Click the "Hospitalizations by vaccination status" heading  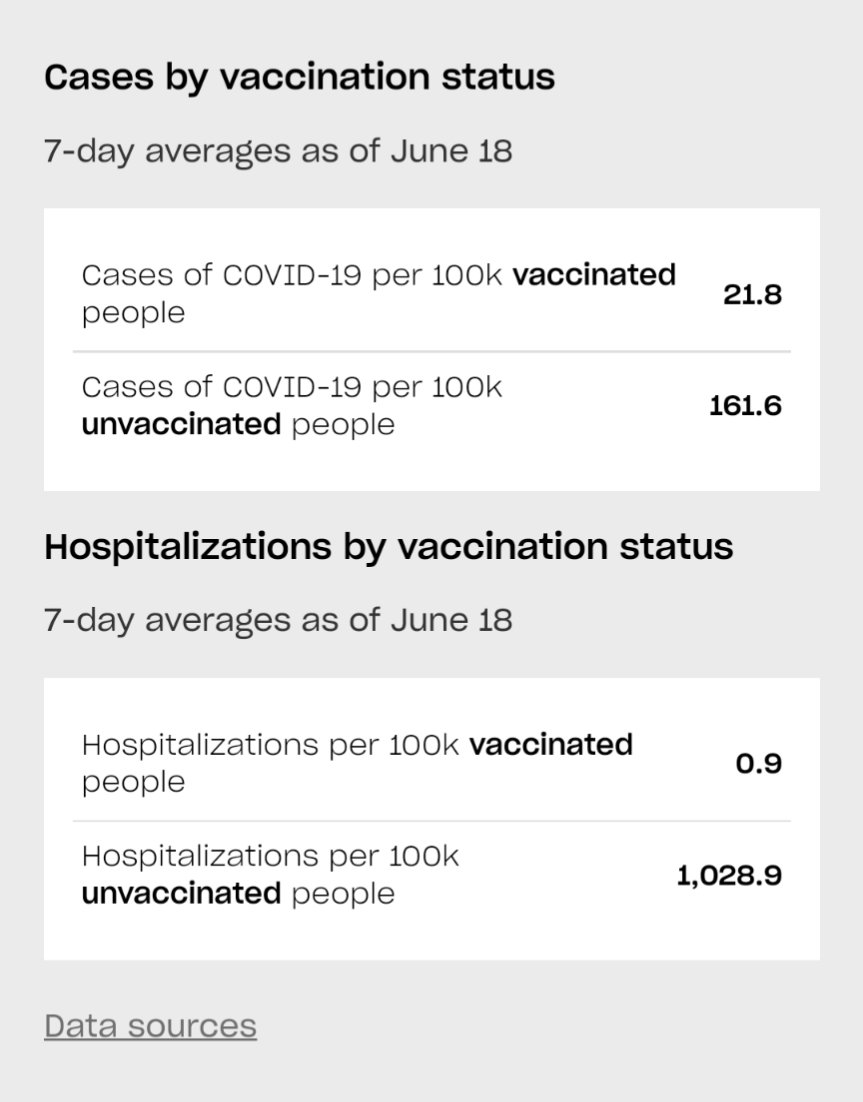click(x=388, y=547)
